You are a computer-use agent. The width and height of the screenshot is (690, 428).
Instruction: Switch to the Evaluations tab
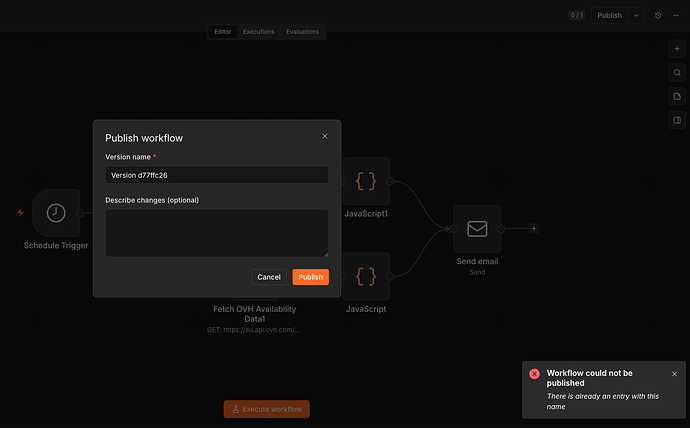[x=302, y=32]
